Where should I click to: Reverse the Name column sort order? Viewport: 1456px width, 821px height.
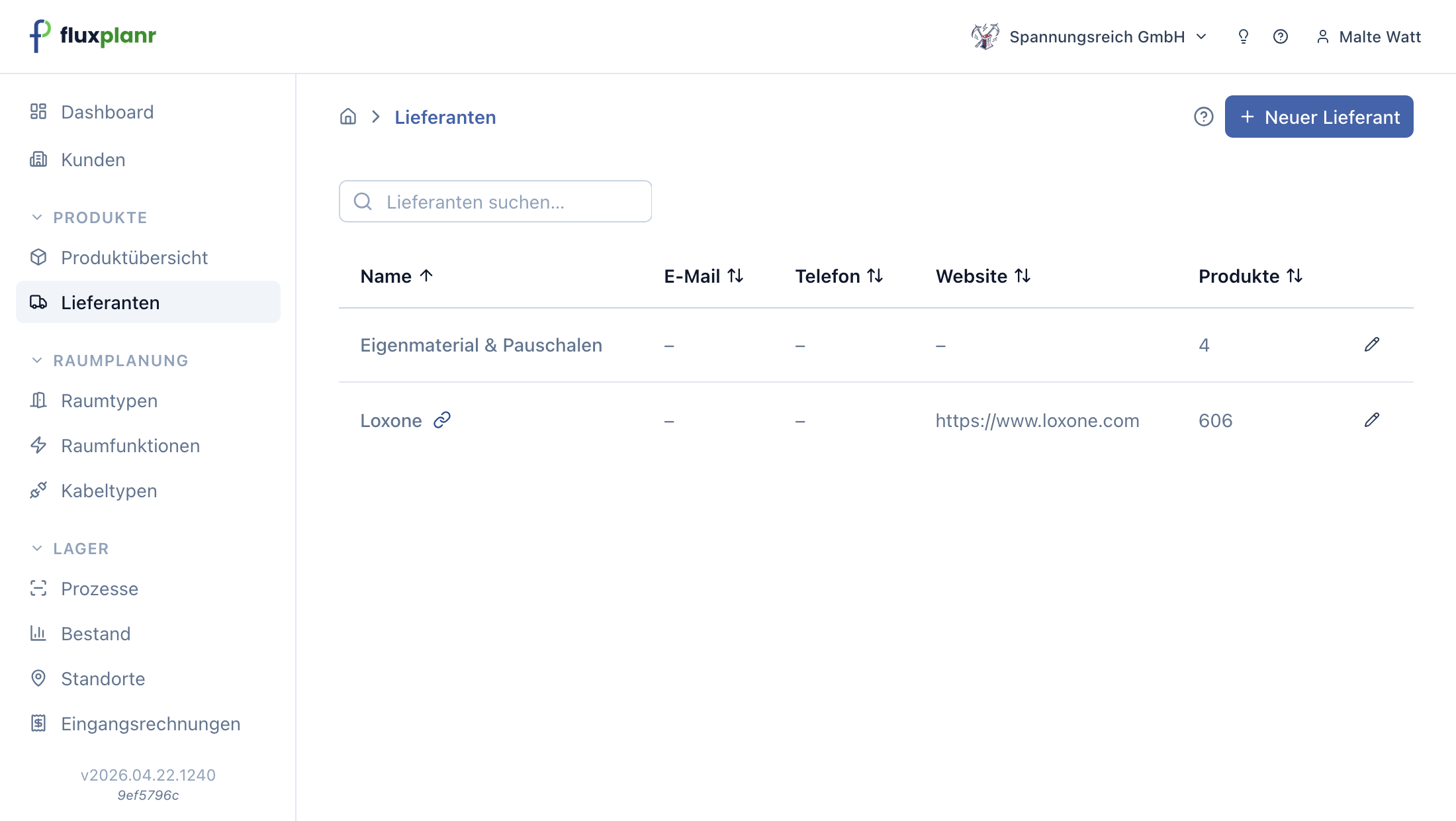397,276
